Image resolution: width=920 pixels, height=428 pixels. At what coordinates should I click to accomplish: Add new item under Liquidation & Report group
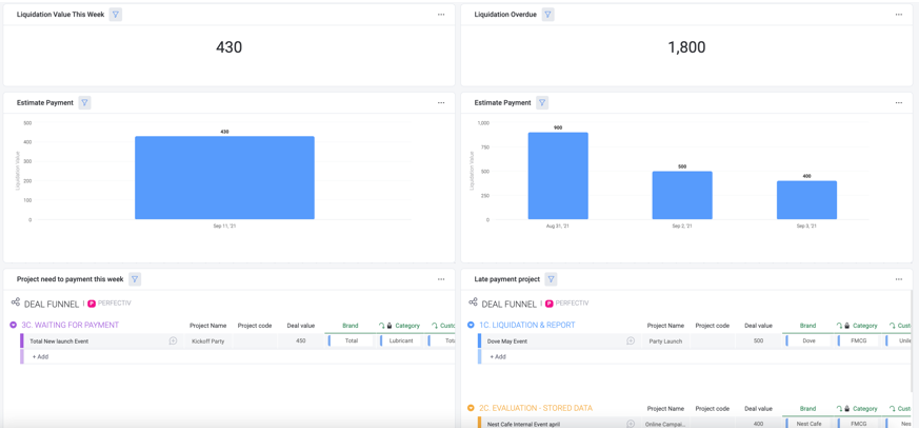pos(498,357)
